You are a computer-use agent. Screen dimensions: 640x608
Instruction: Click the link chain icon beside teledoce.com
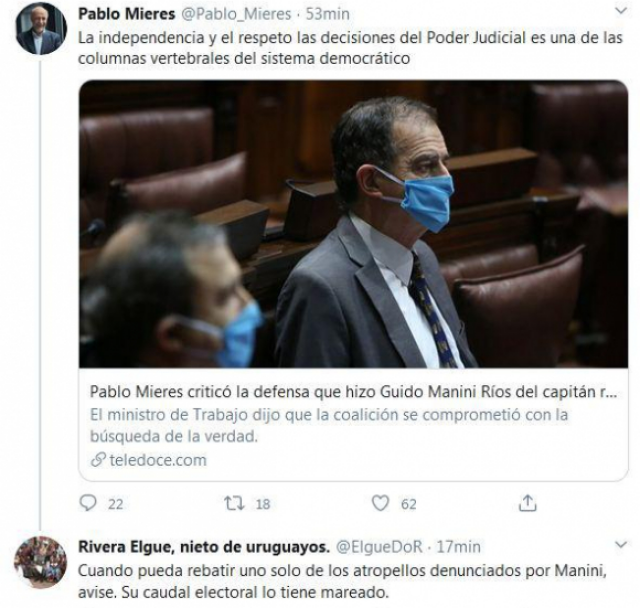click(98, 460)
